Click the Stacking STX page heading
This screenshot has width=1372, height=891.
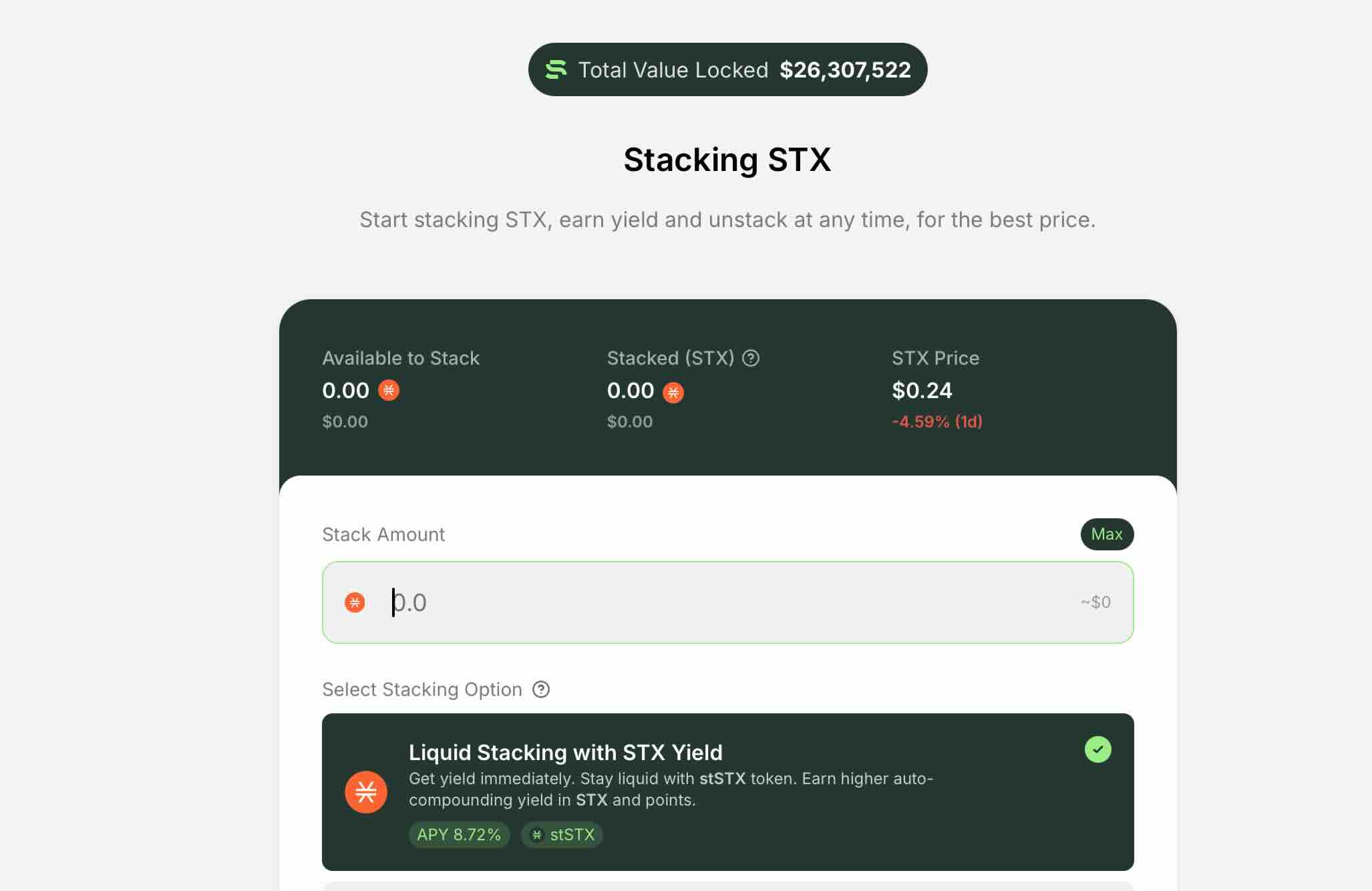(727, 160)
